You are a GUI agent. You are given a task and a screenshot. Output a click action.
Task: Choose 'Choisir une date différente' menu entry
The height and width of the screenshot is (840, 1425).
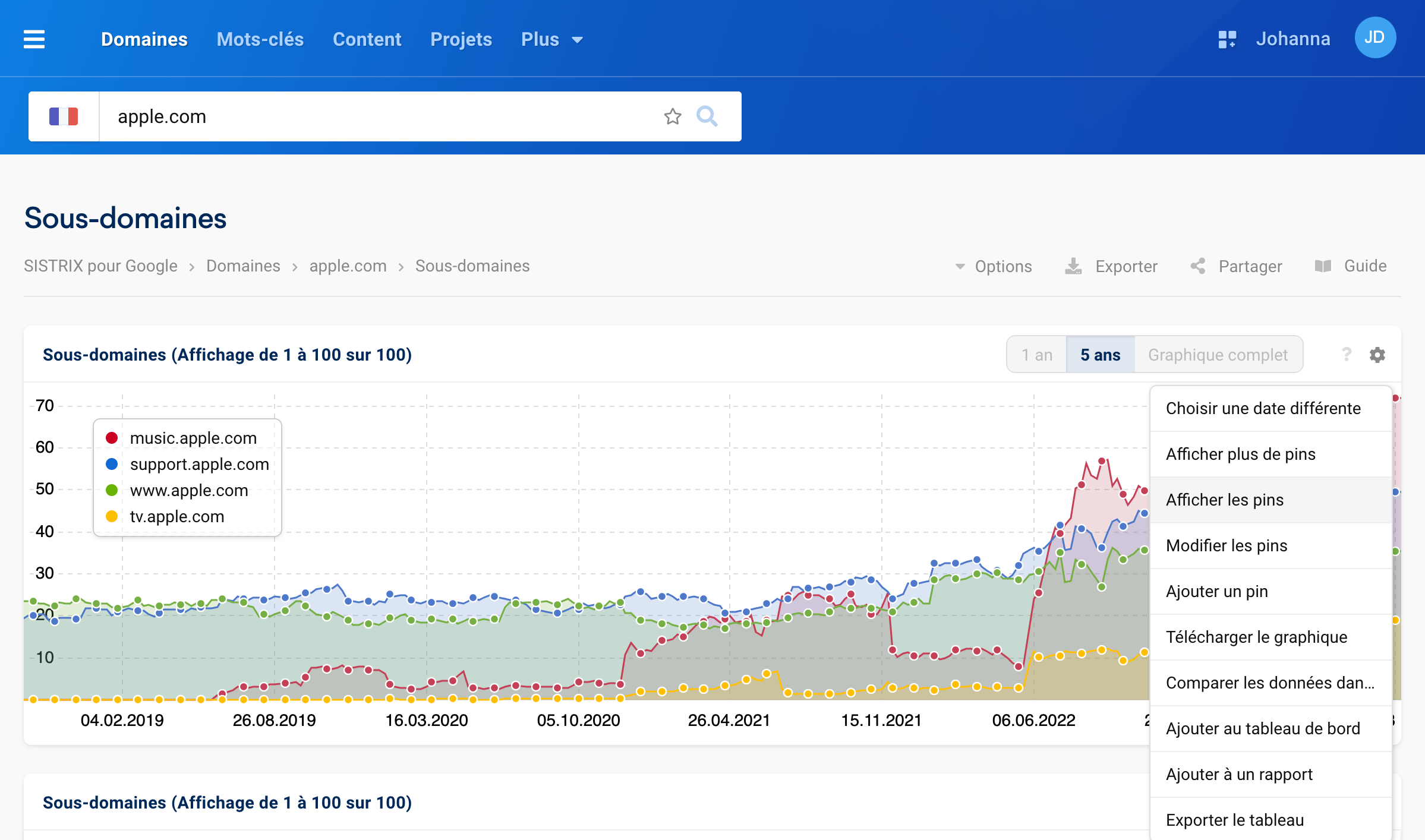1271,409
